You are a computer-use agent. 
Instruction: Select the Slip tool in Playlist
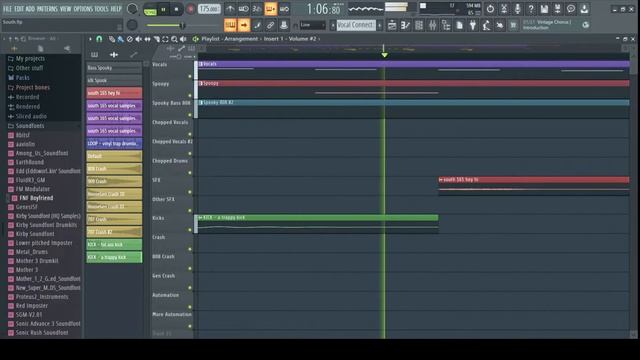147,39
